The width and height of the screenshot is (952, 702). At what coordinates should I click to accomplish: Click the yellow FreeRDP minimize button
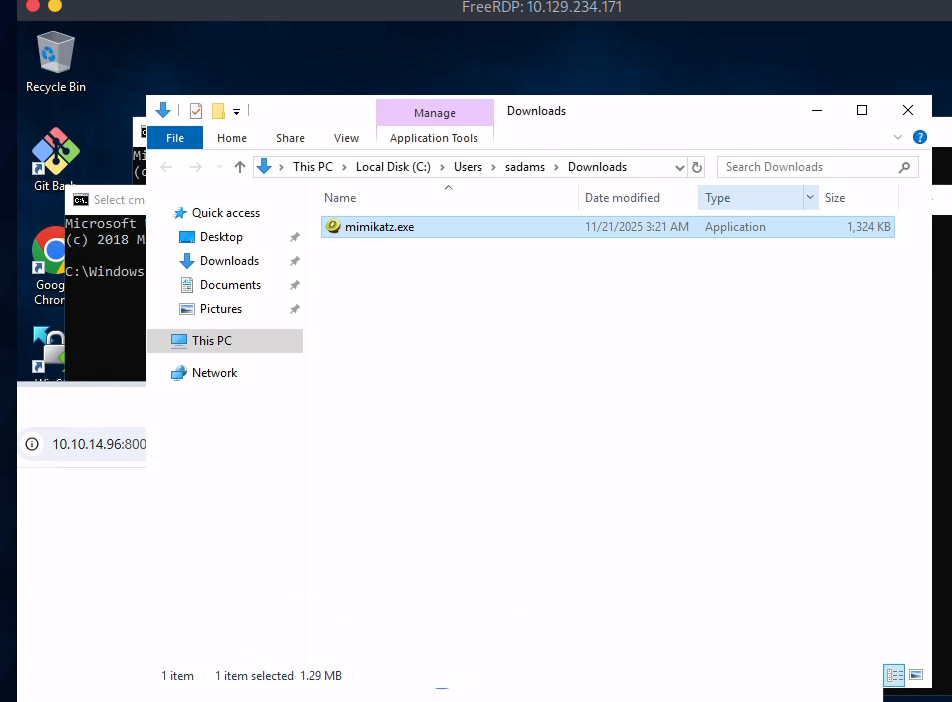[55, 6]
